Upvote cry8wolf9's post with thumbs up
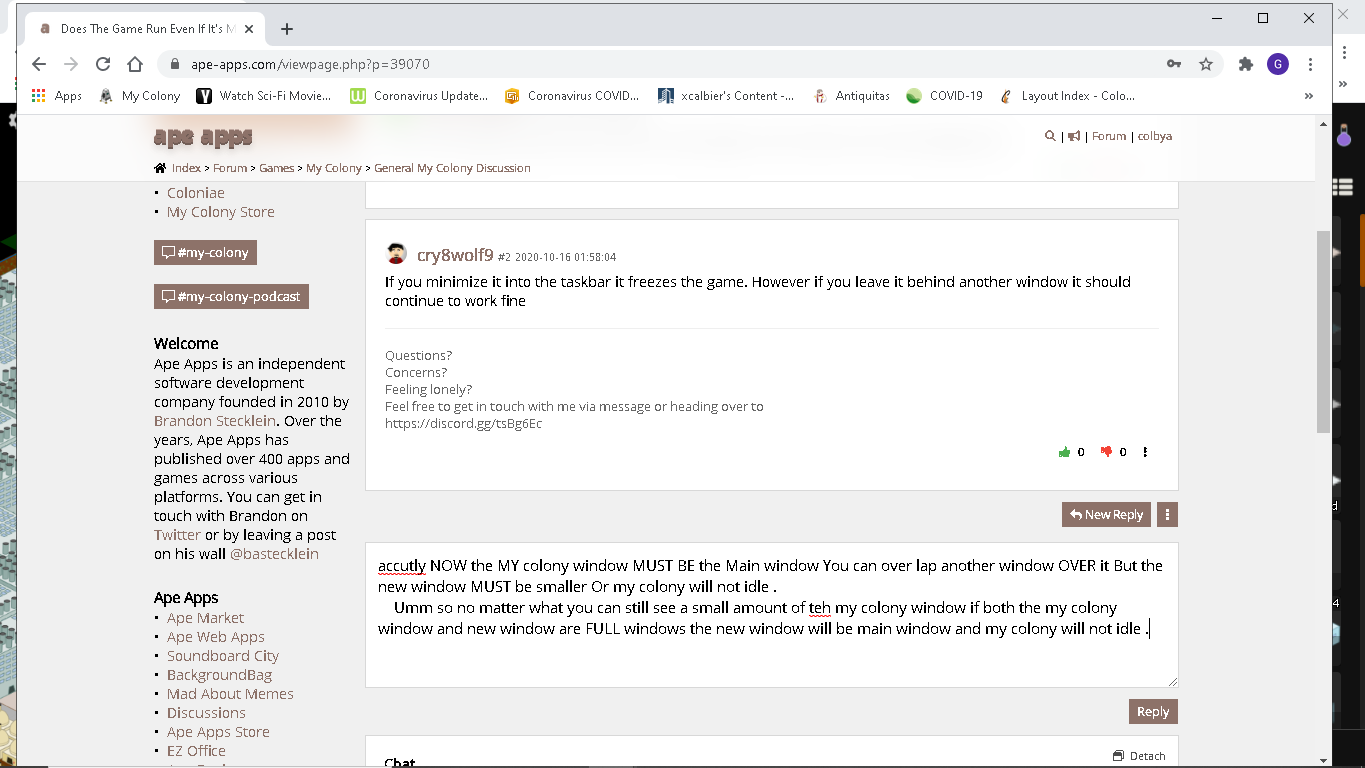Screen dimensions: 1365x768 1065,452
